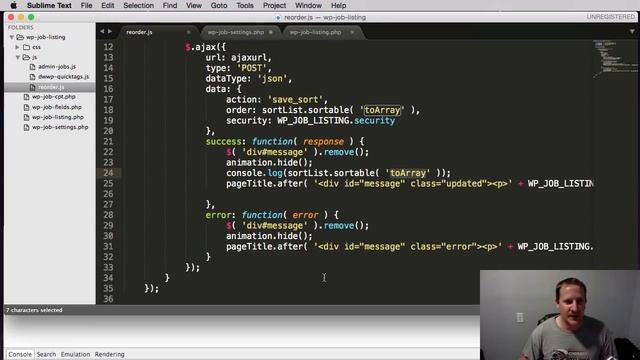Close the reorder.js tab
640x360 pixels.
189,32
